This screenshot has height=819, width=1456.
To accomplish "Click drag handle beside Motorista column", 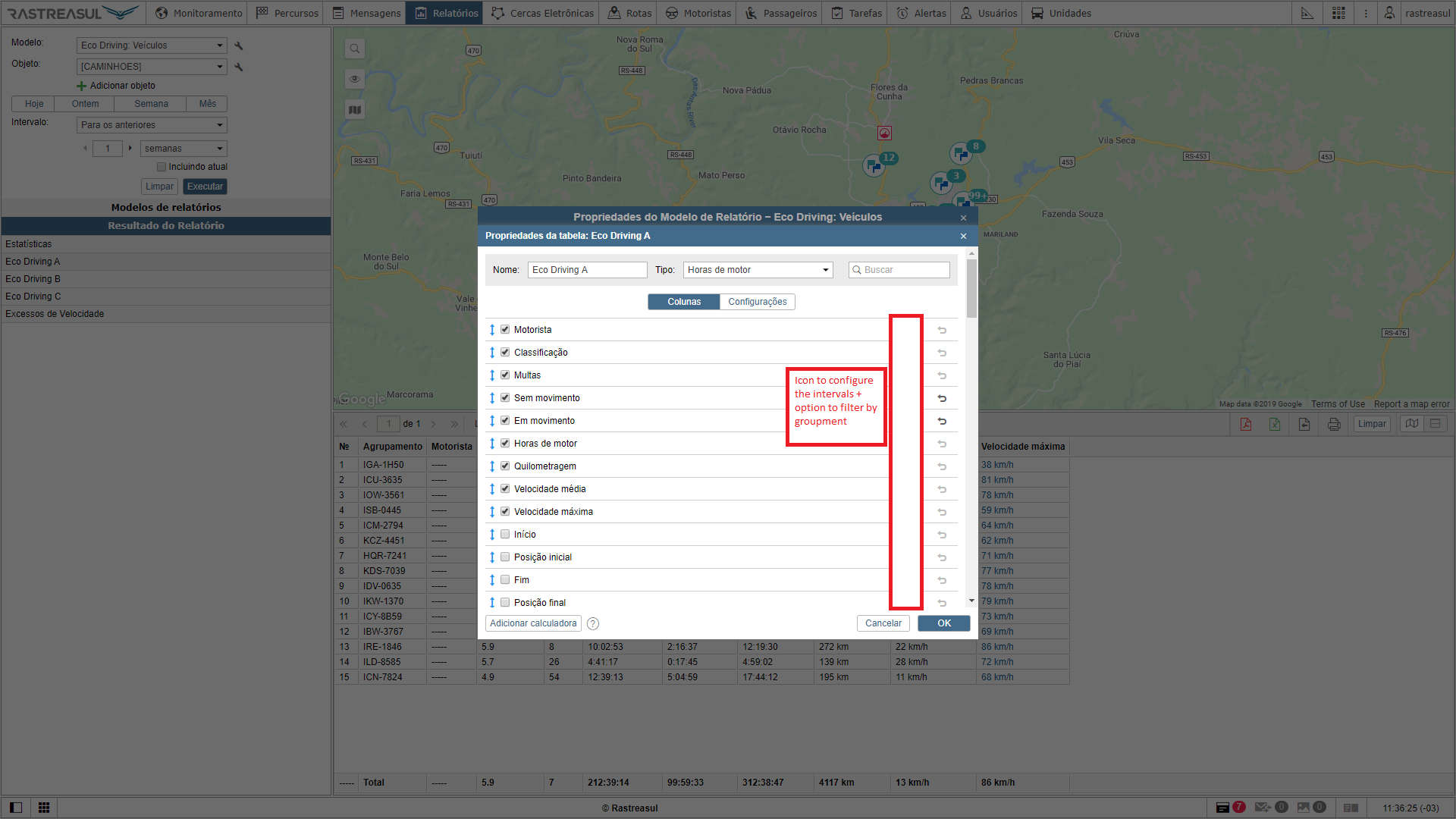I will pos(492,330).
